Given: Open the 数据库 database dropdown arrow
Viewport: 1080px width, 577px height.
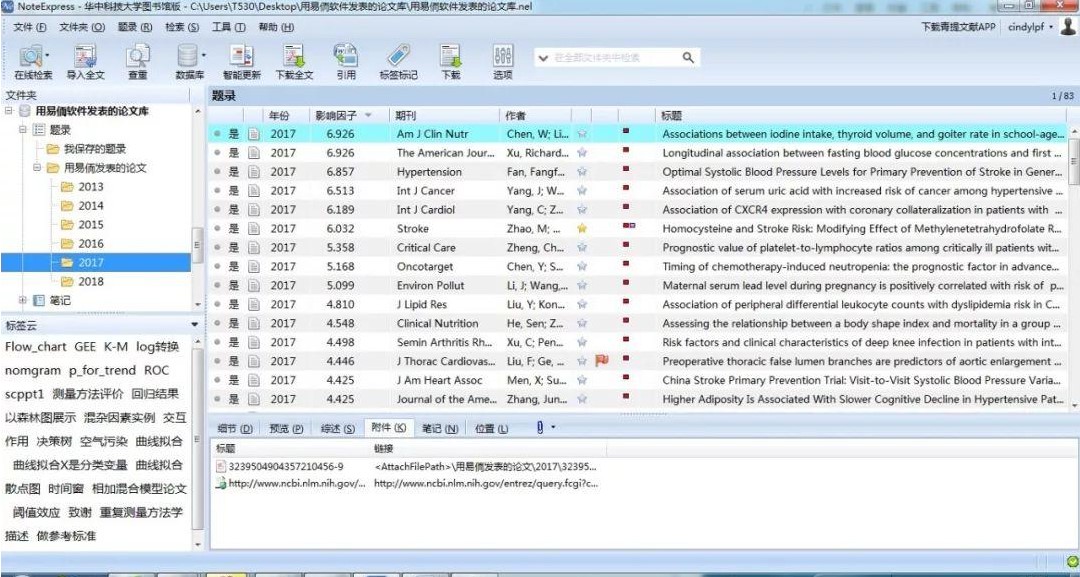Looking at the screenshot, I should [205, 55].
